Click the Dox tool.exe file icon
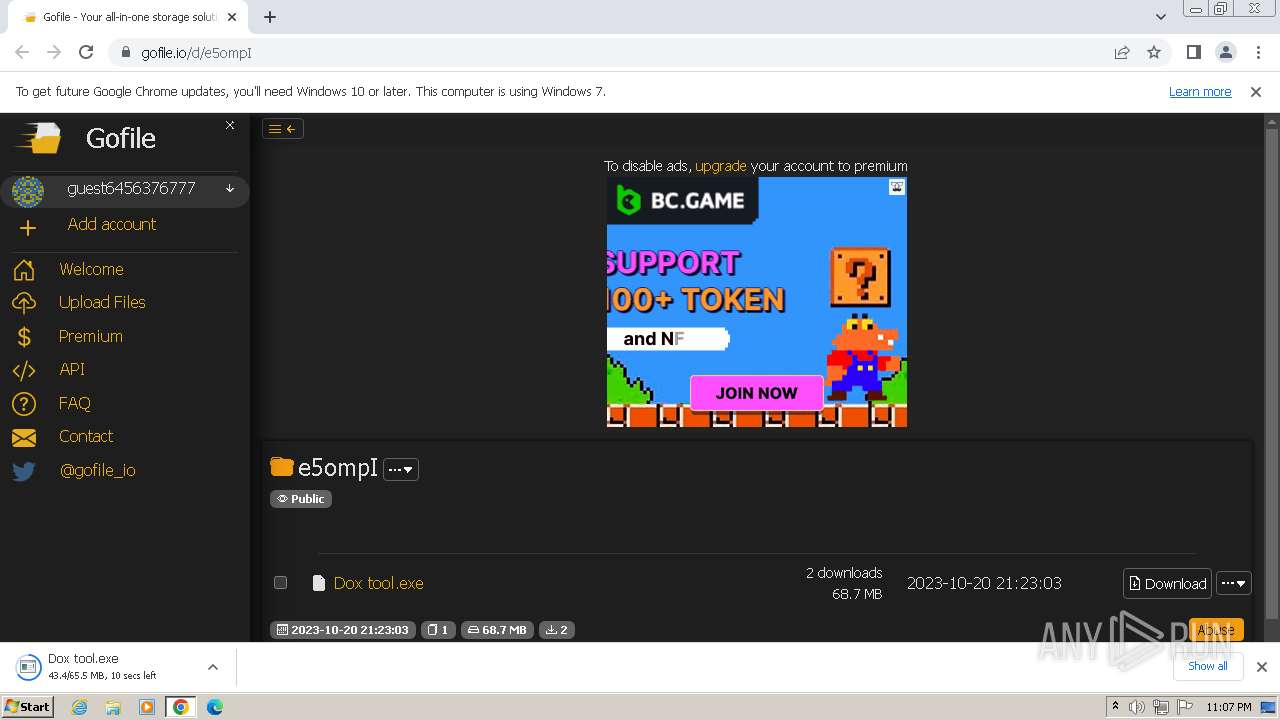1280x720 pixels. tap(319, 583)
